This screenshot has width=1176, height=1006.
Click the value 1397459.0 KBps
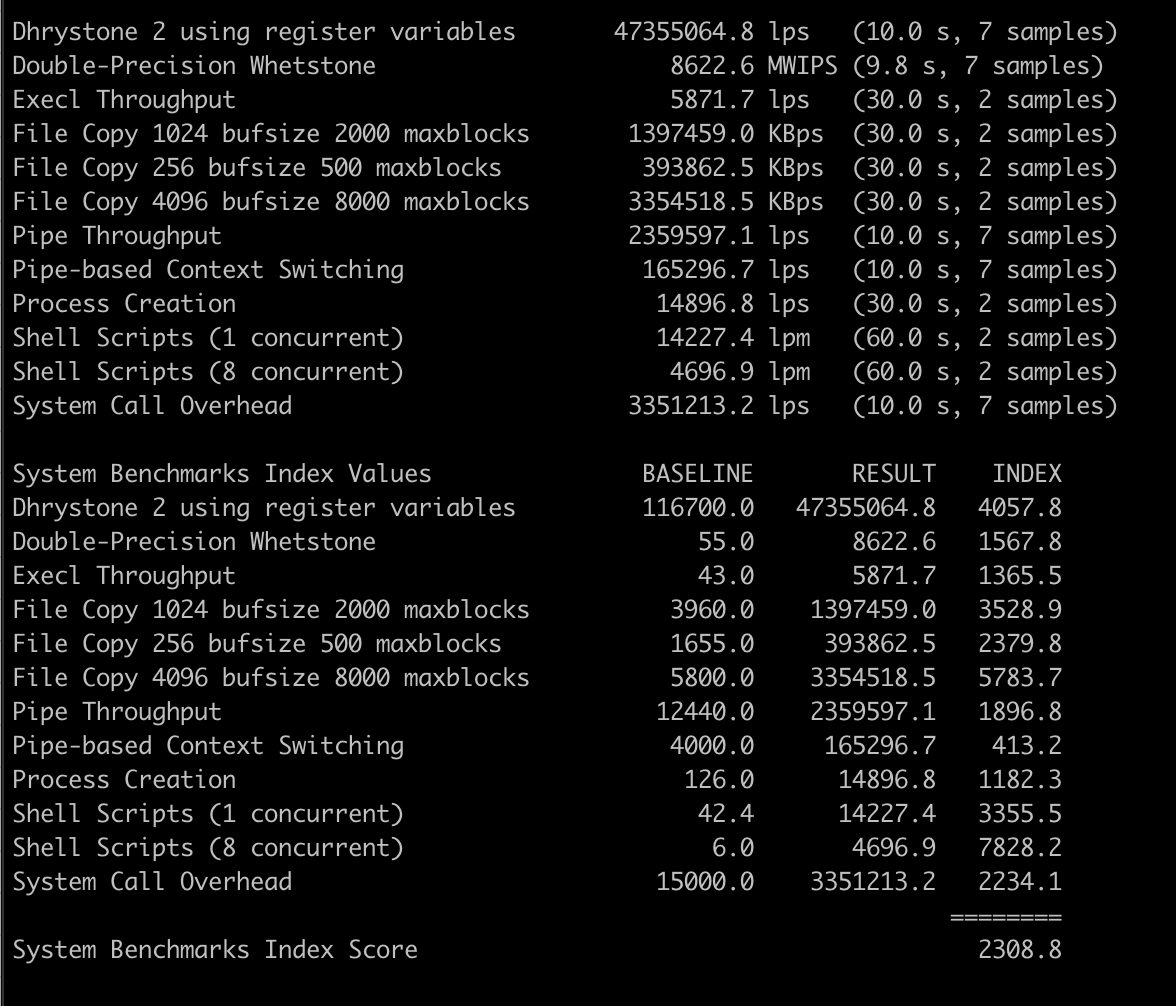[725, 134]
